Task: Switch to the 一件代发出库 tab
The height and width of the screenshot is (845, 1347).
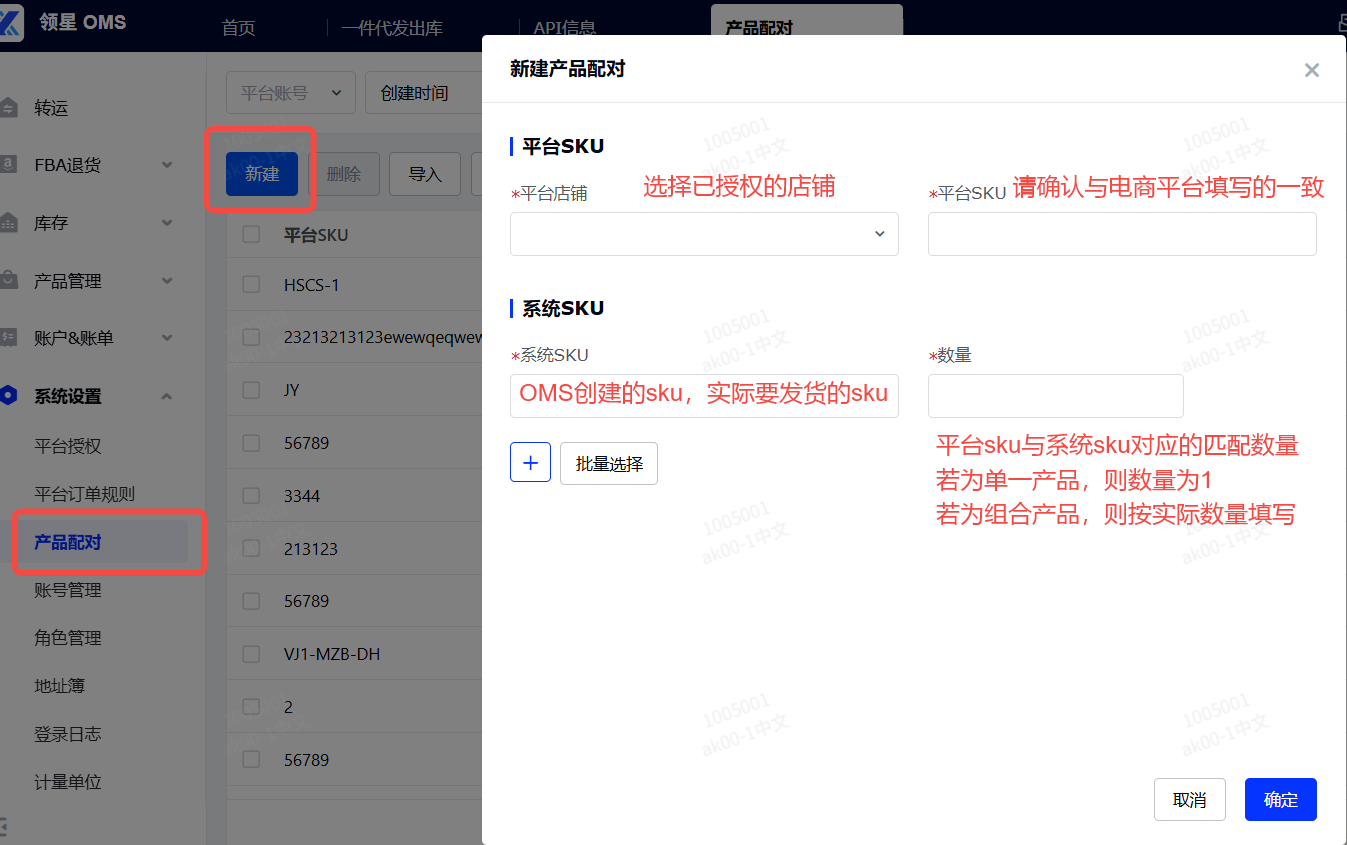Action: point(392,28)
